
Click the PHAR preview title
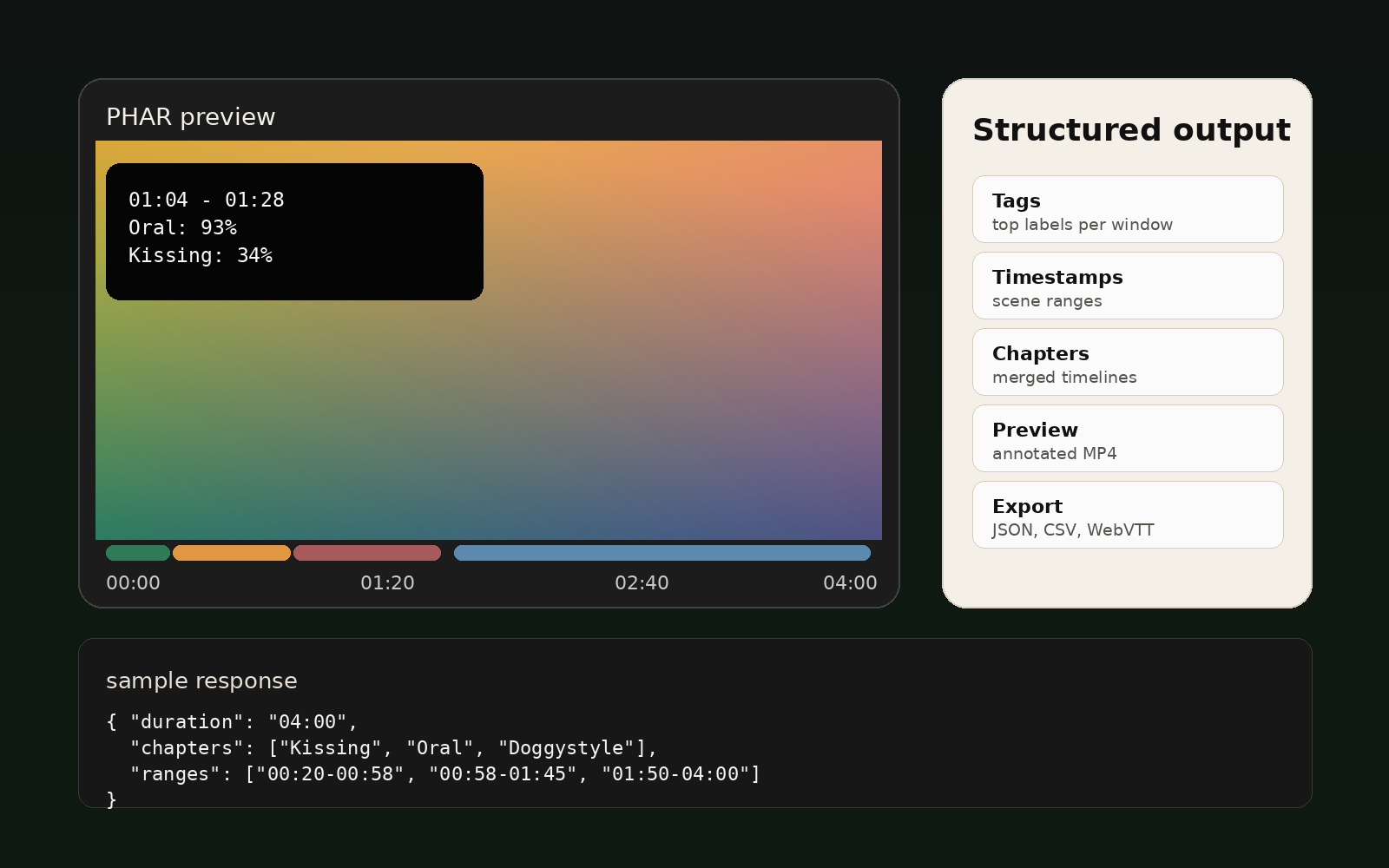(x=191, y=117)
